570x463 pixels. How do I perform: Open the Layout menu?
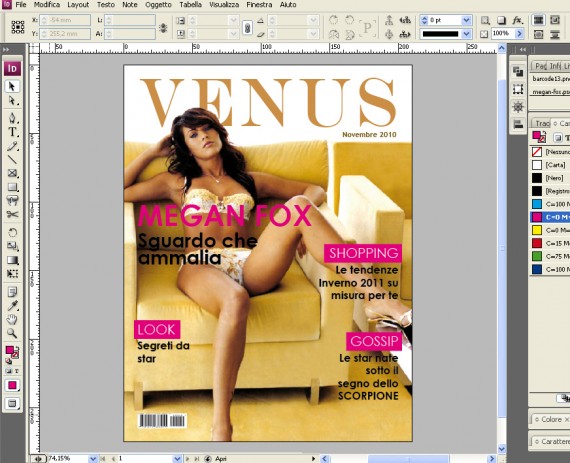pos(78,5)
